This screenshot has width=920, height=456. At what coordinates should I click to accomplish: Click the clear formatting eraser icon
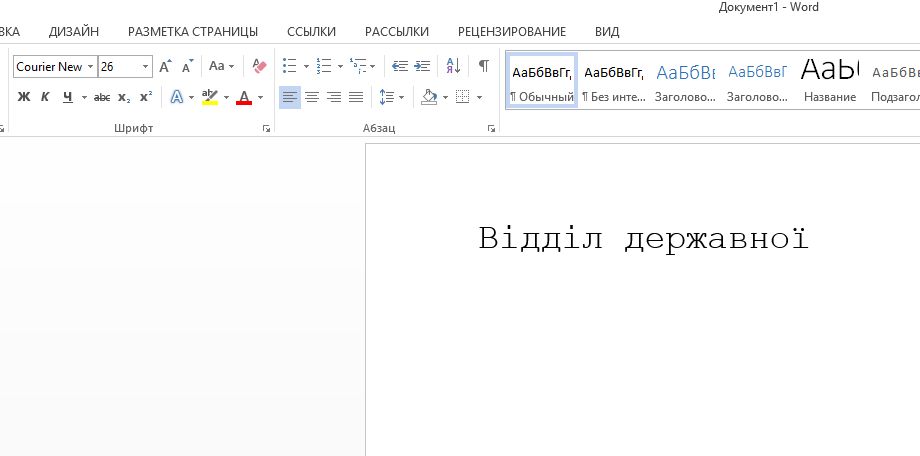(260, 66)
